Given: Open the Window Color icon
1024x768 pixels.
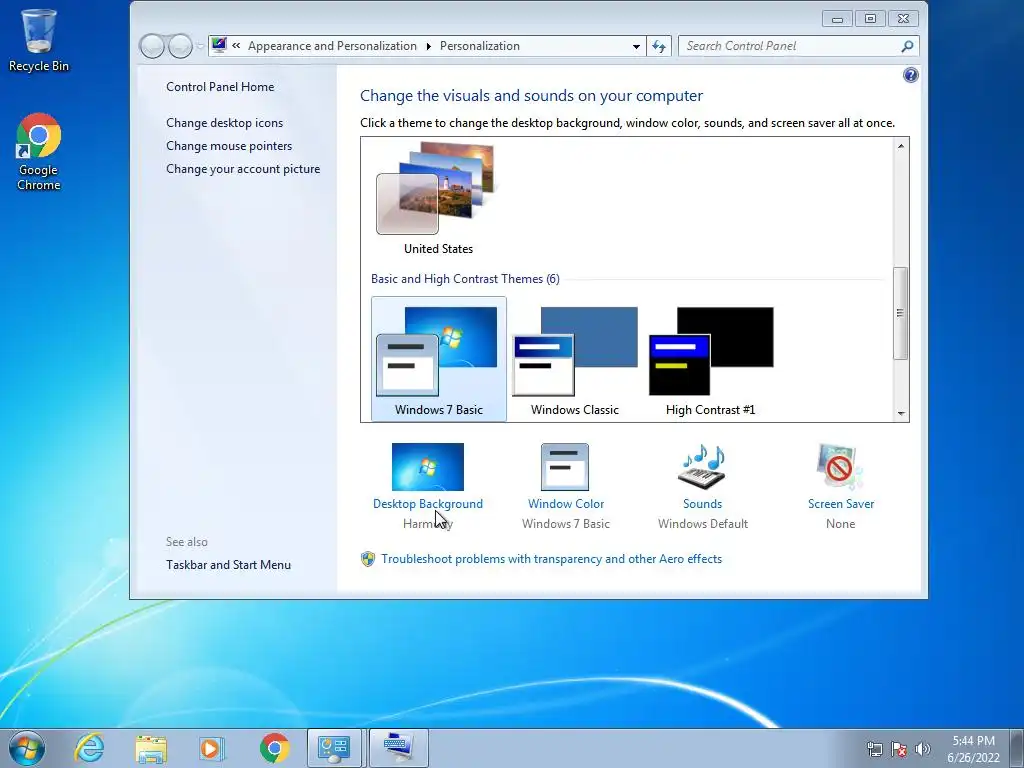Looking at the screenshot, I should pyautogui.click(x=565, y=467).
